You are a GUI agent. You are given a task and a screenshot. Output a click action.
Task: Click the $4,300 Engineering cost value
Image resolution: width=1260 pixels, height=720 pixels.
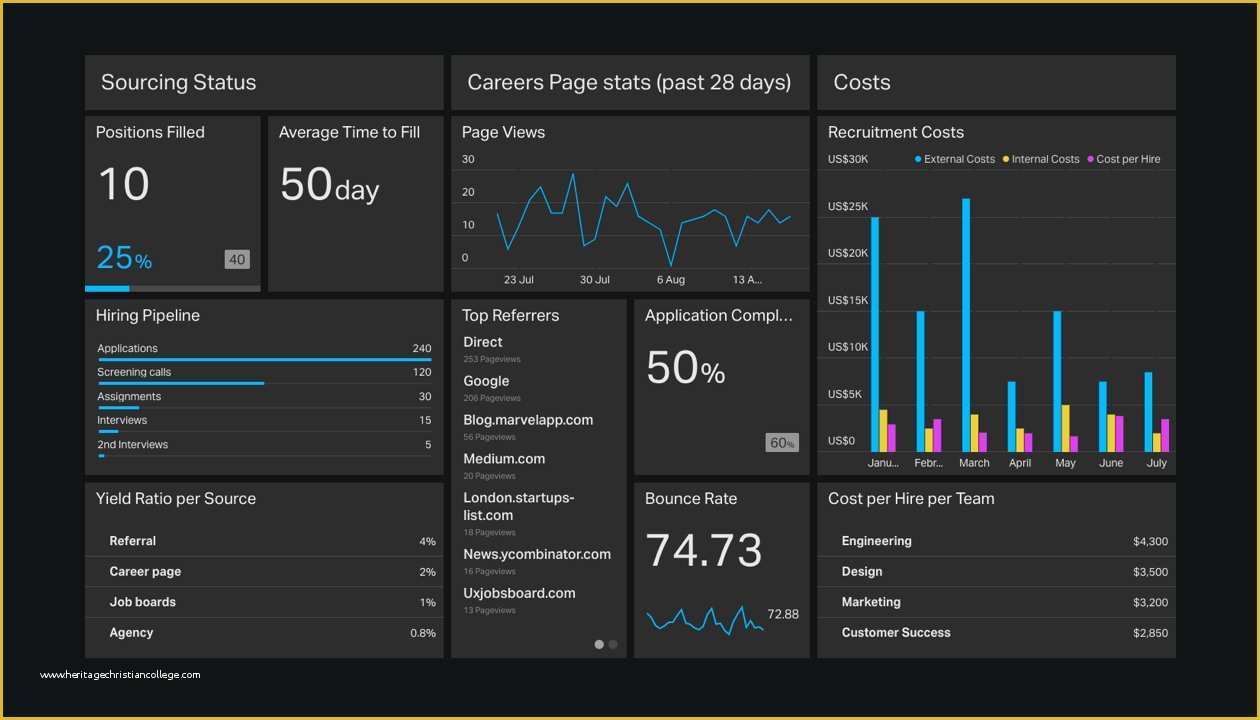[1150, 542]
